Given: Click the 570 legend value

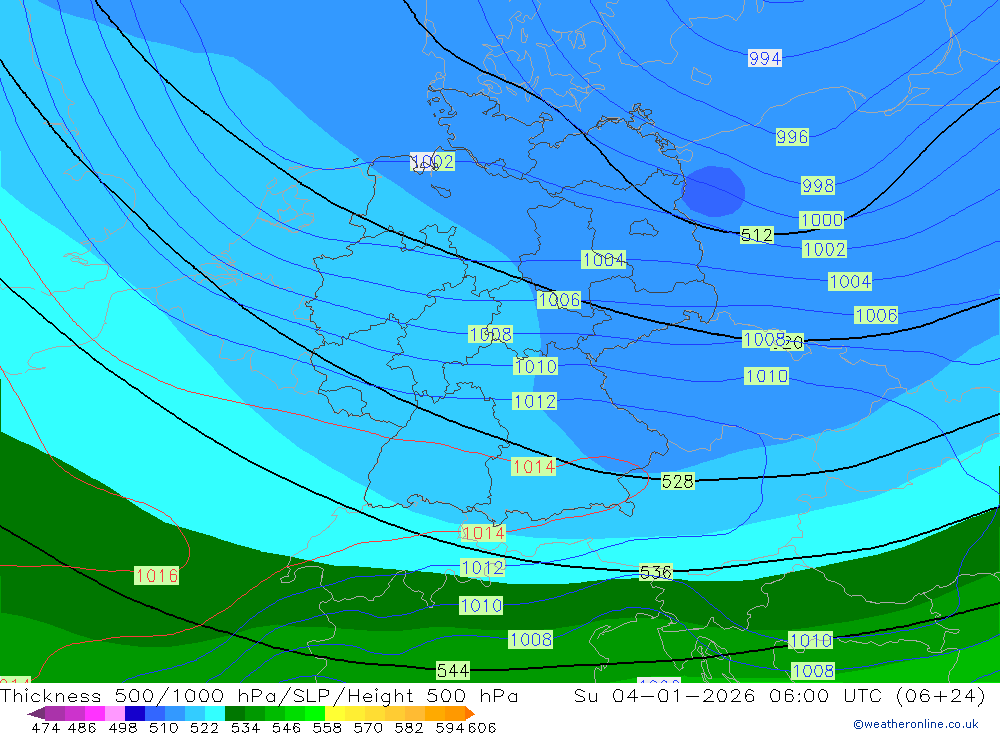Looking at the screenshot, I should (x=367, y=727).
